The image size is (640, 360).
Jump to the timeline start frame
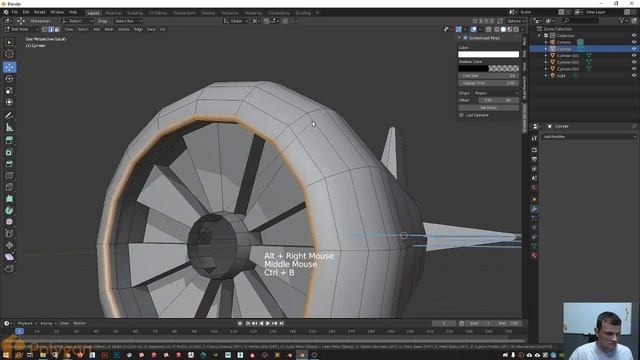tap(248, 323)
